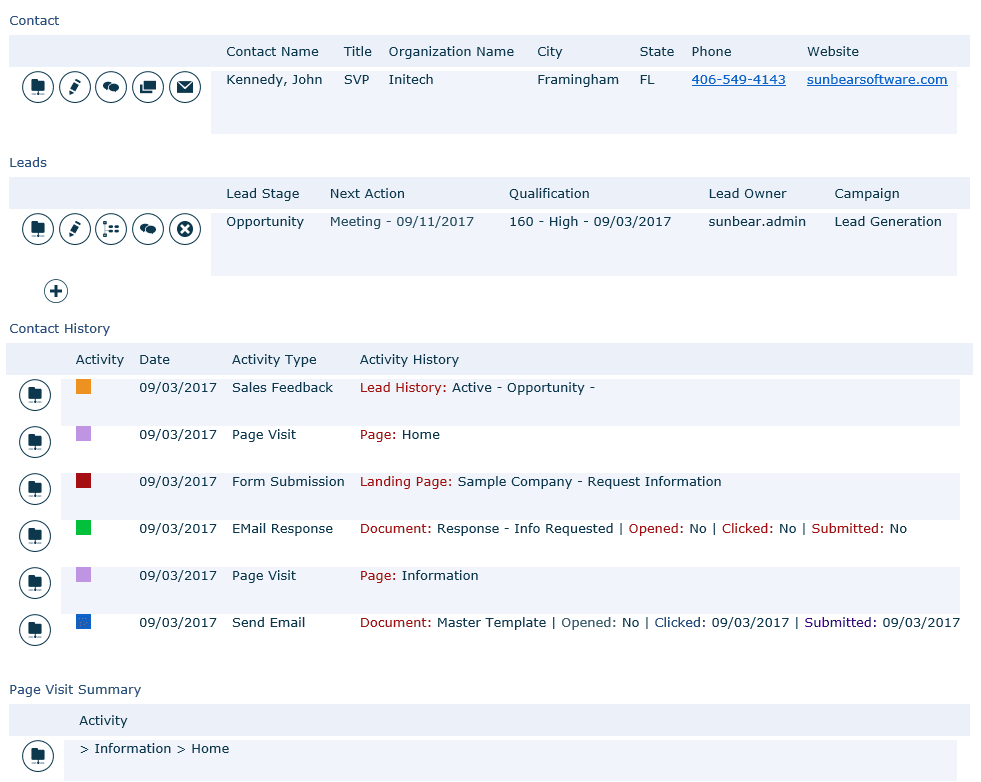Select the 'sunbear.admin' lead owner cell

757,221
